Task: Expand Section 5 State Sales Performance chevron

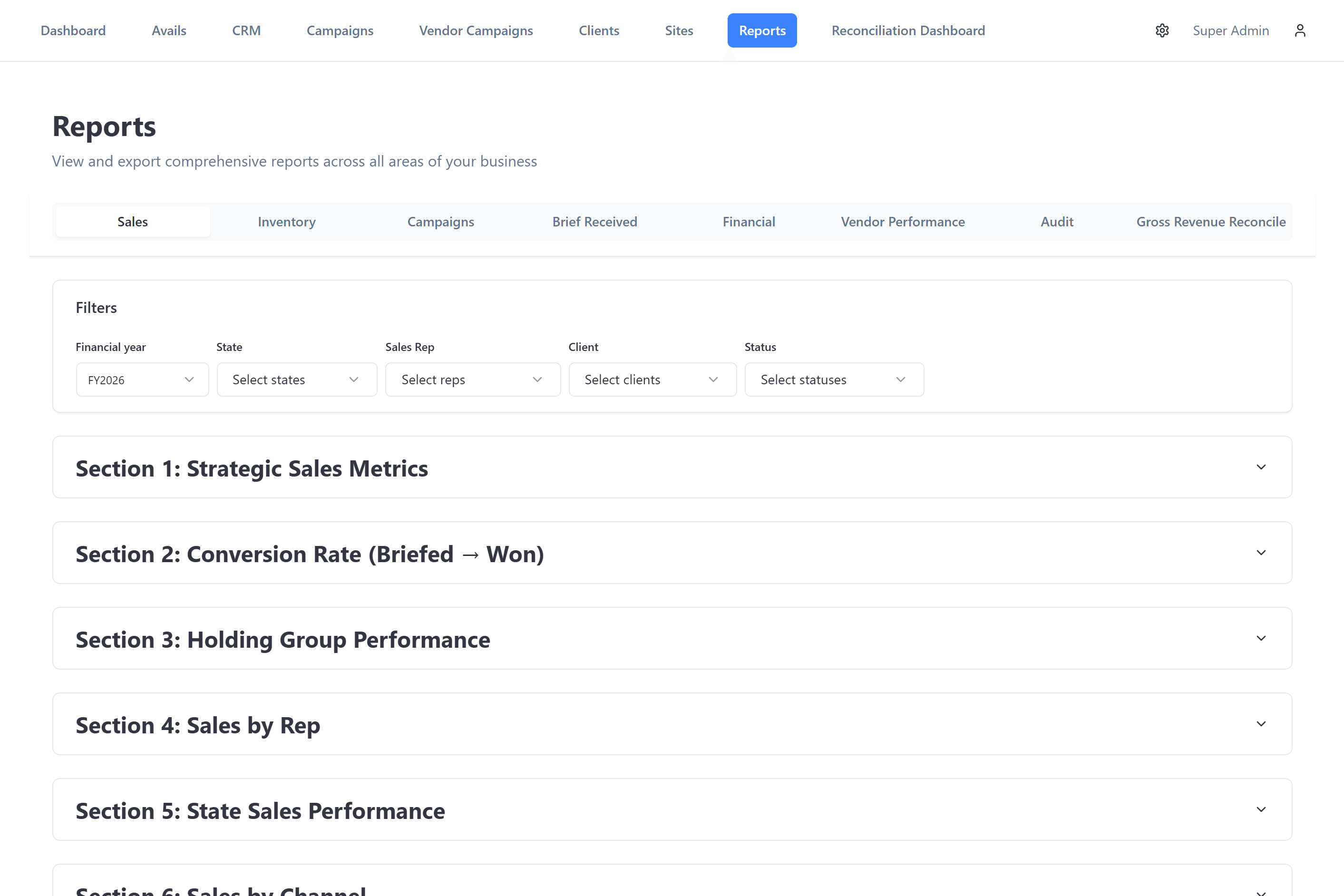Action: [1261, 810]
